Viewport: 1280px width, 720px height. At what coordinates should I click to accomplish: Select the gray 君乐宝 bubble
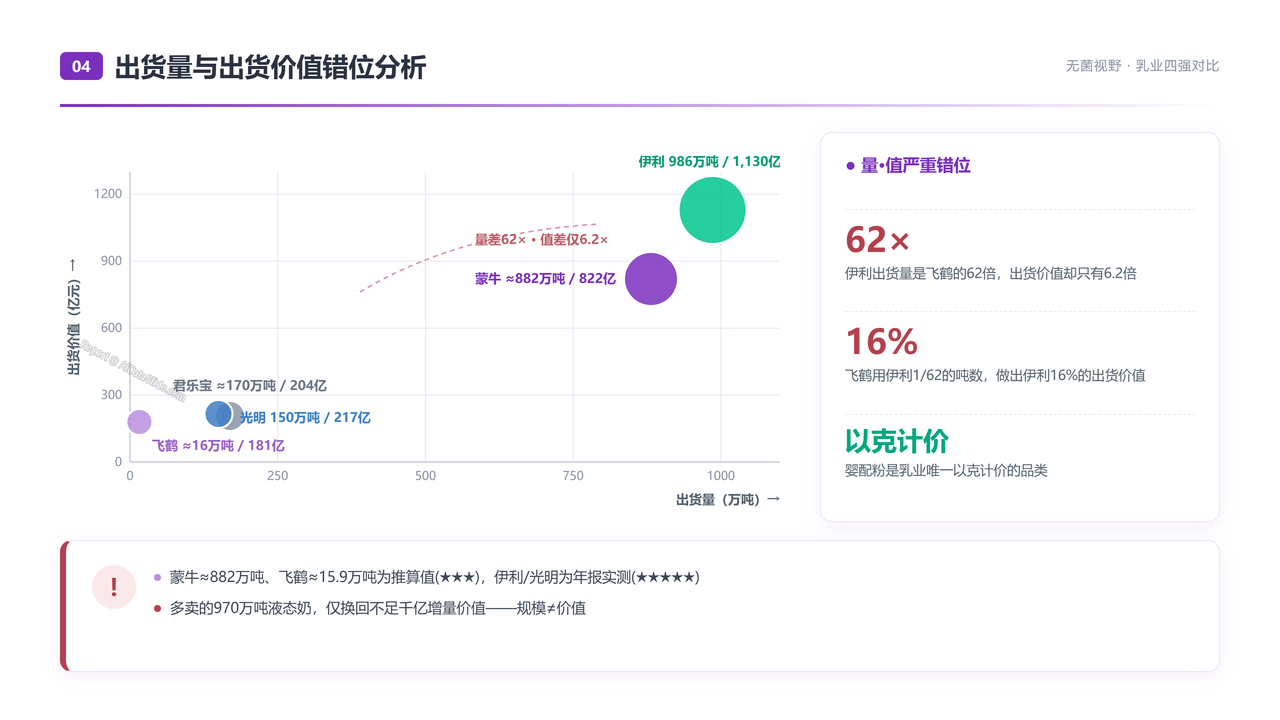[234, 417]
